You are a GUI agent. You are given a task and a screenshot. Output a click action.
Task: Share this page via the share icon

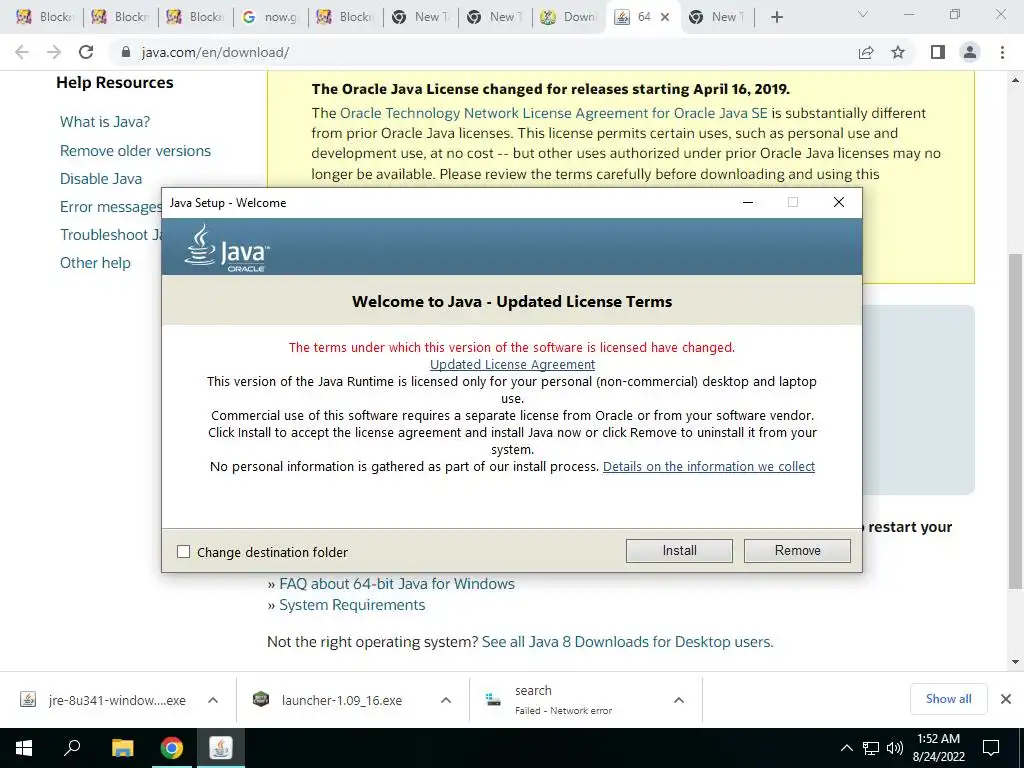pos(866,52)
